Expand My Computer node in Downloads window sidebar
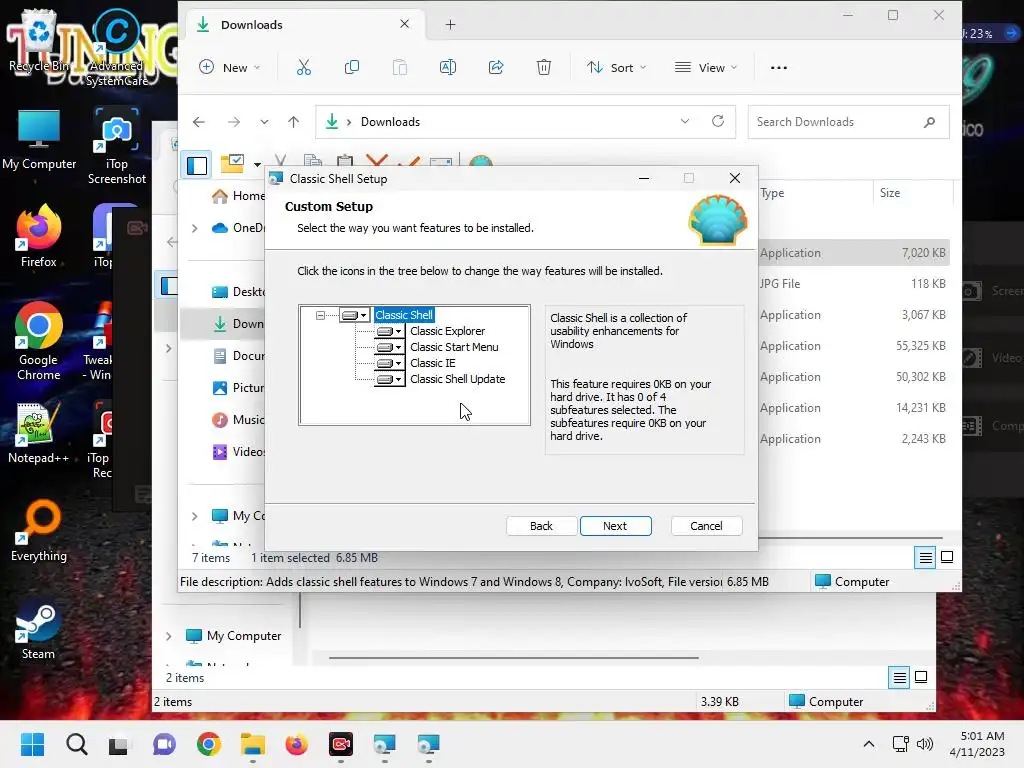The image size is (1024, 768). [x=195, y=516]
